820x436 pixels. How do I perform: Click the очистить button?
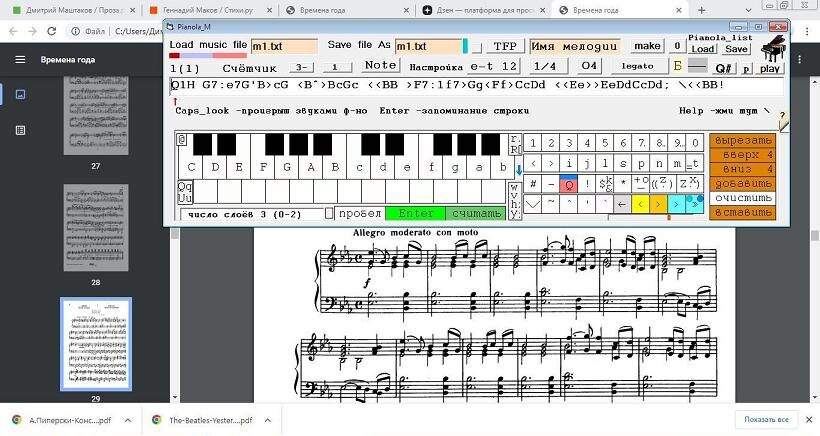[742, 198]
